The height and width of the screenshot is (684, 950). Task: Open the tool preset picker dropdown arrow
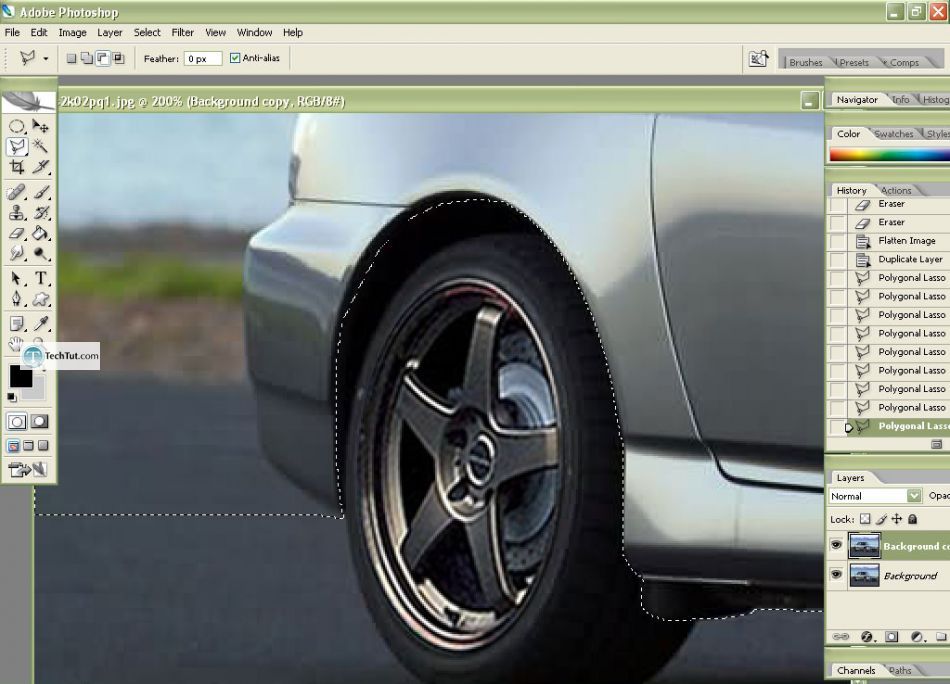click(45, 59)
